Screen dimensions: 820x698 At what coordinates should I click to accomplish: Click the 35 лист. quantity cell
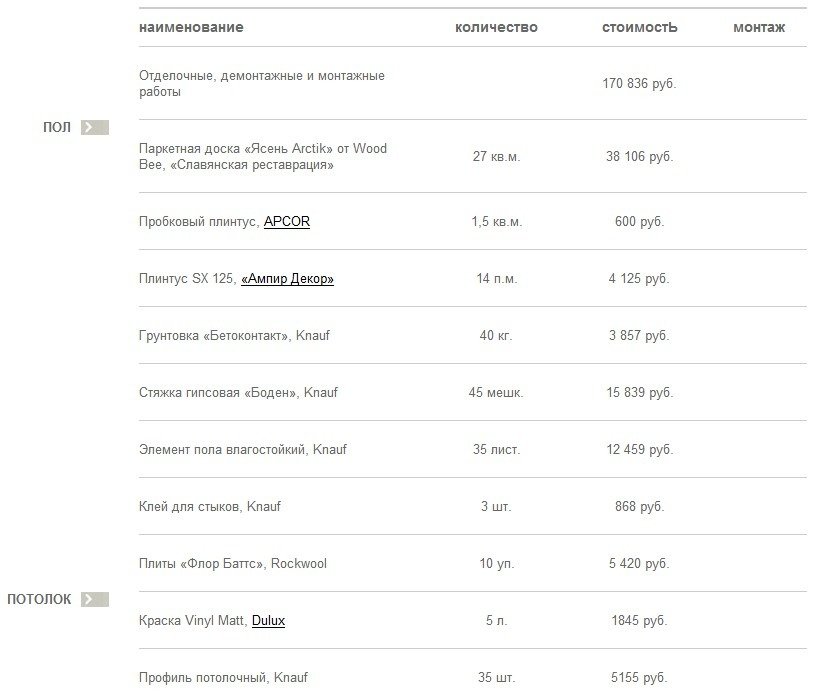496,450
